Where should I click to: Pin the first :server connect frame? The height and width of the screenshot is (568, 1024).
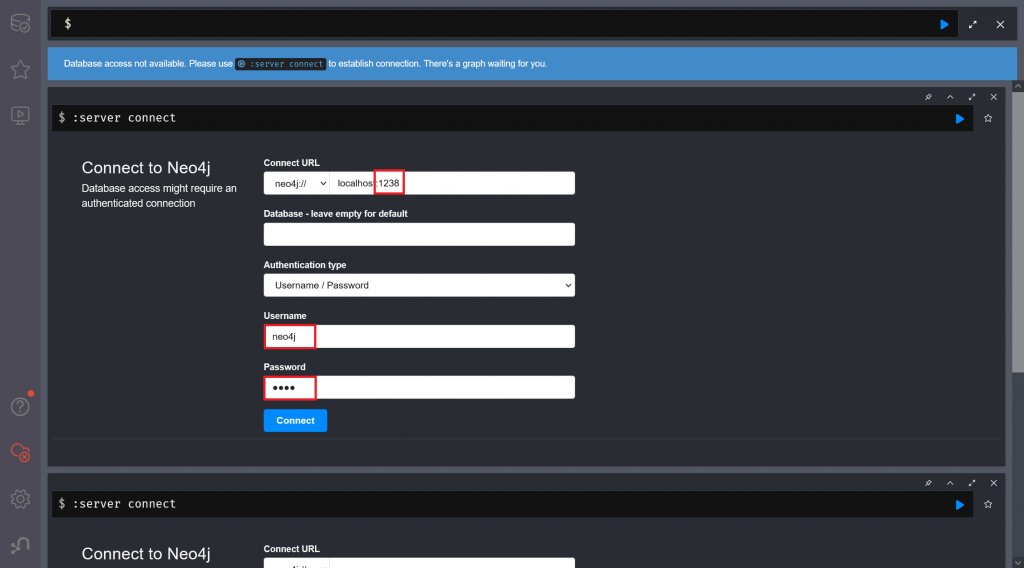928,97
